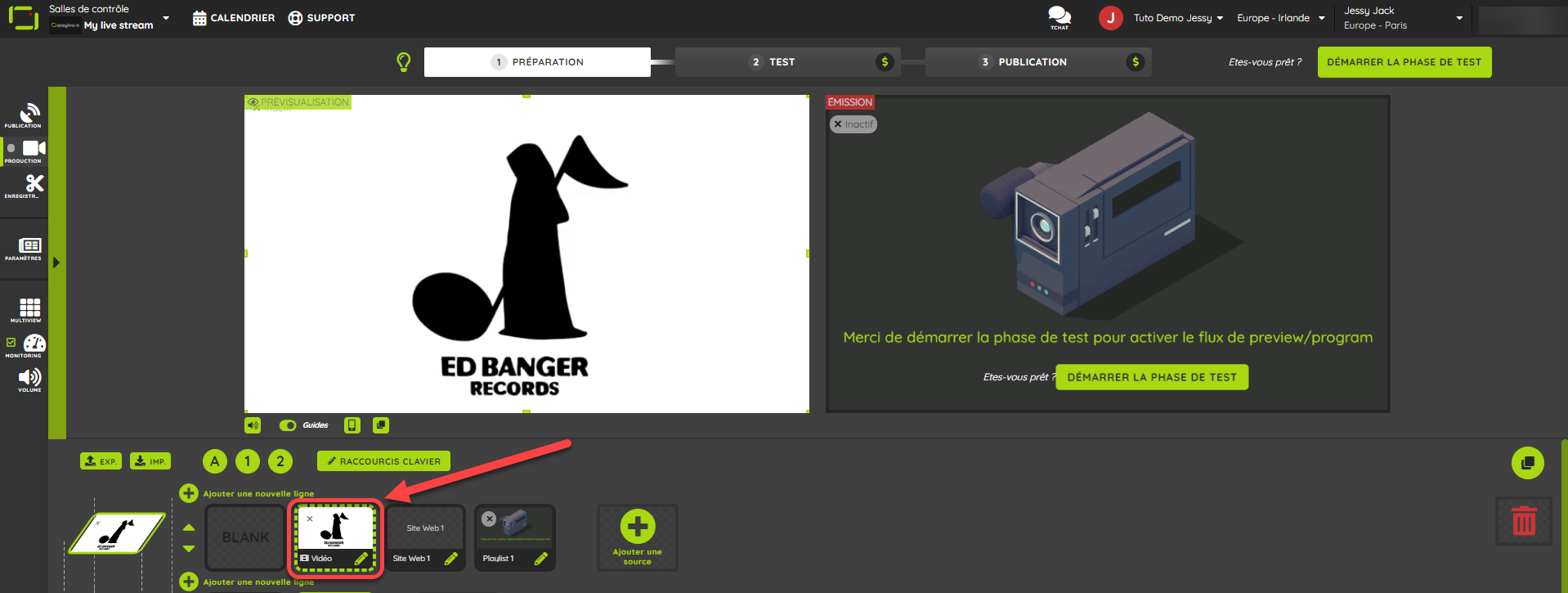Open the Tuto Demo Jessy dropdown
The width and height of the screenshot is (1568, 593).
pos(1178,18)
